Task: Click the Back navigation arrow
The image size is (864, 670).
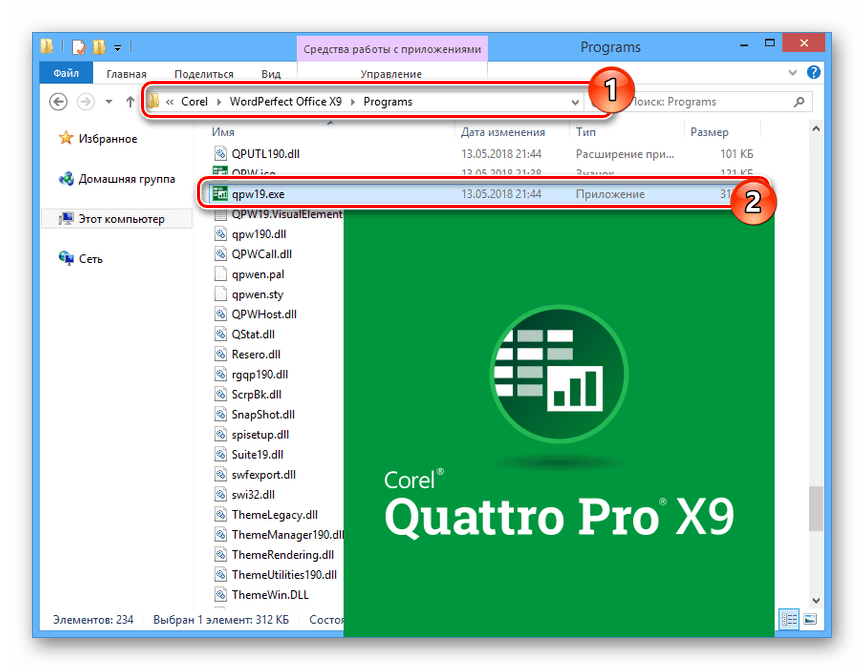Action: coord(58,102)
